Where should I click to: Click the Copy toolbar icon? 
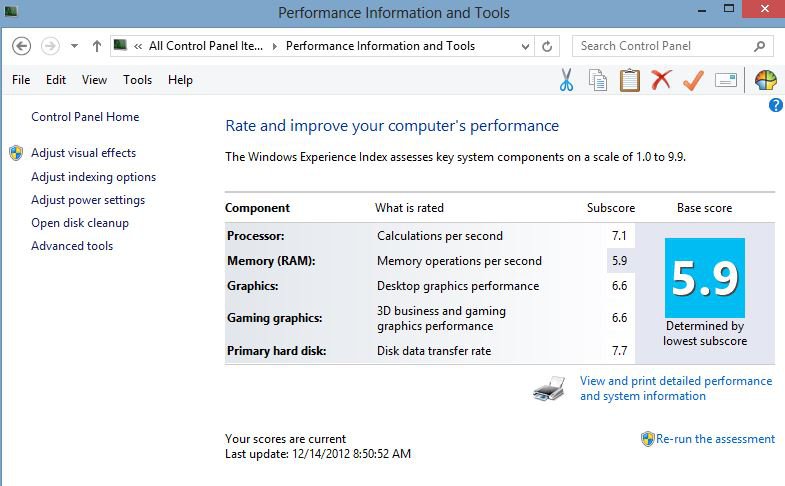(x=598, y=81)
